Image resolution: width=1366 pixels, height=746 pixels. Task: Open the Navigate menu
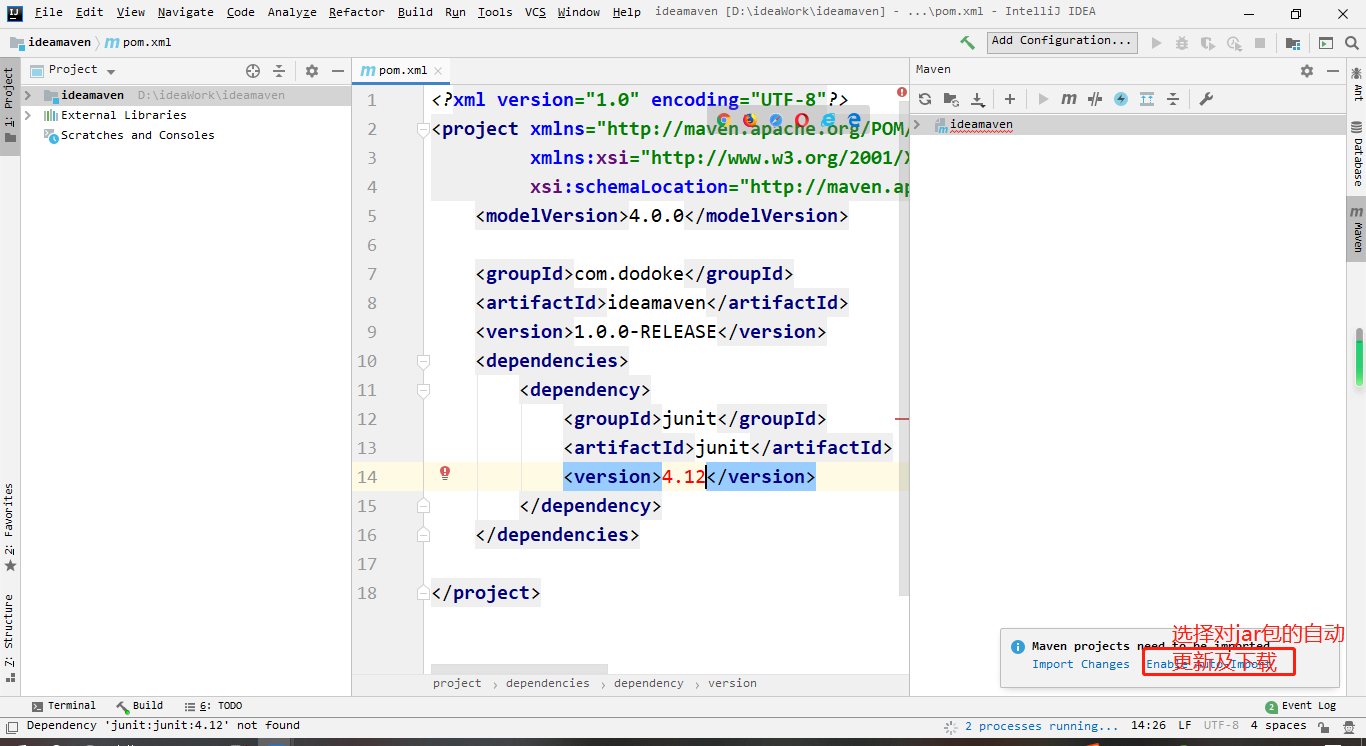(x=185, y=12)
